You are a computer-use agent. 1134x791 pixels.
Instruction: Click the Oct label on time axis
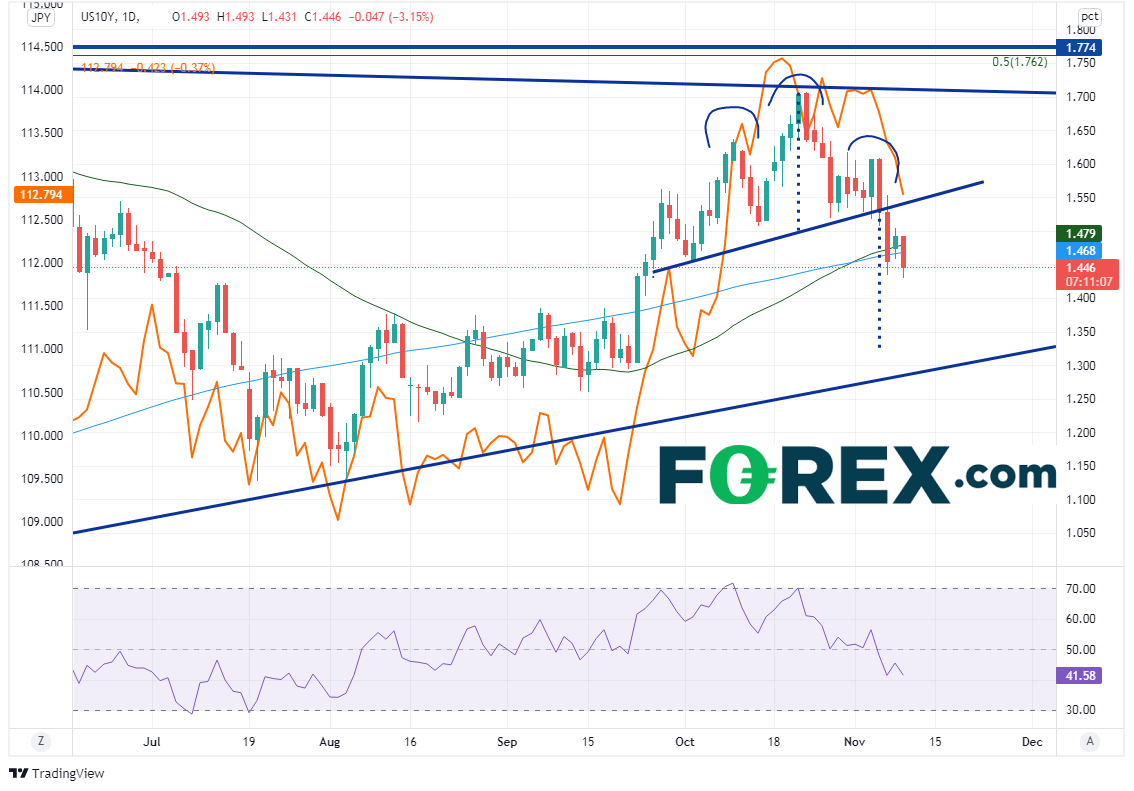[684, 741]
